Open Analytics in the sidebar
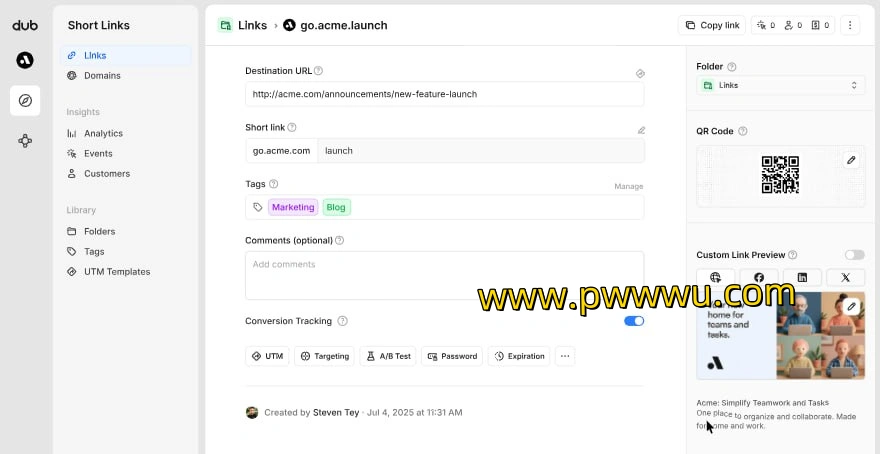The height and width of the screenshot is (454, 880). [103, 134]
